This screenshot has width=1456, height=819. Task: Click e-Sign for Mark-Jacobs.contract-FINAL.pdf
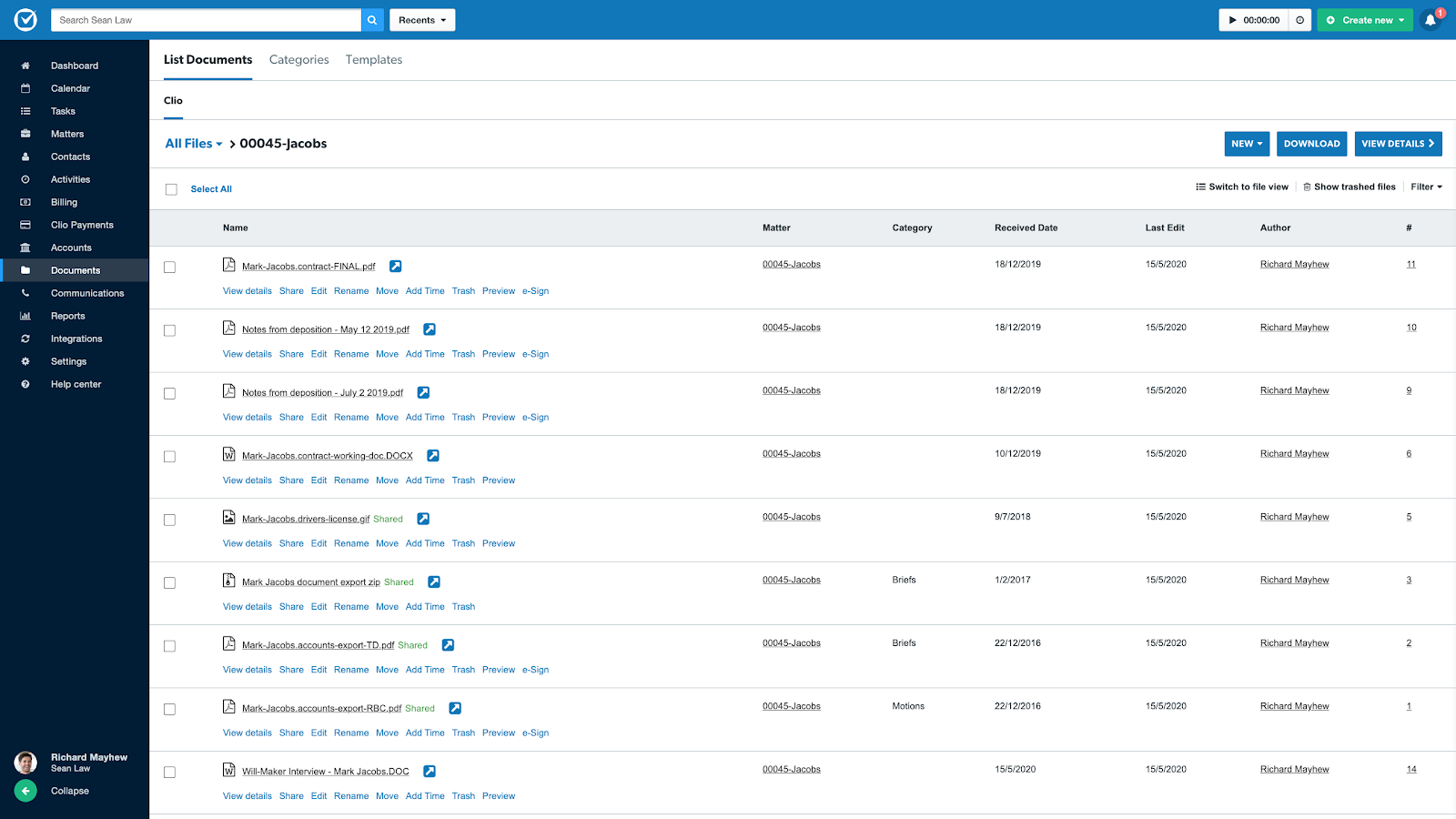point(535,291)
